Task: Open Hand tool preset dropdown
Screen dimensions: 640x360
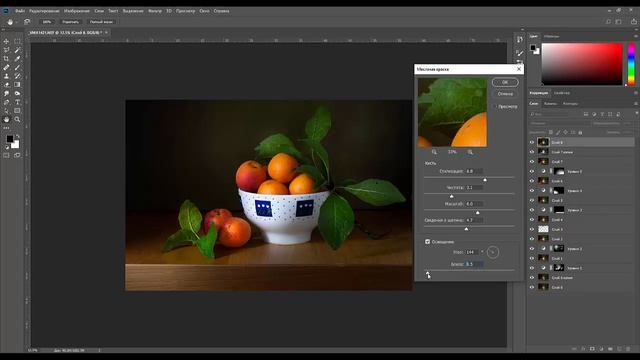Action: coord(16,22)
